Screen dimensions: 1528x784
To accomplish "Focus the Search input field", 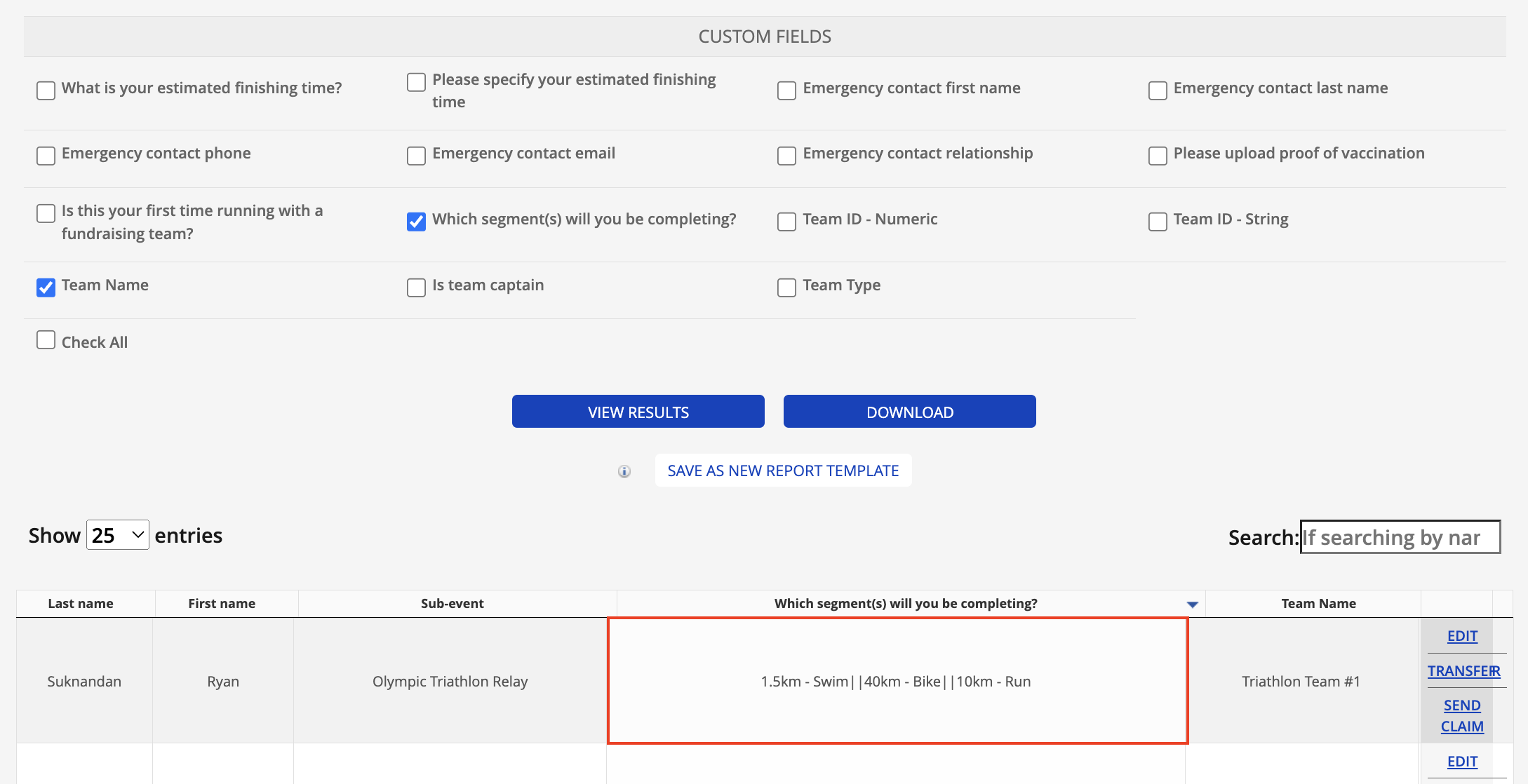I will pos(1400,537).
